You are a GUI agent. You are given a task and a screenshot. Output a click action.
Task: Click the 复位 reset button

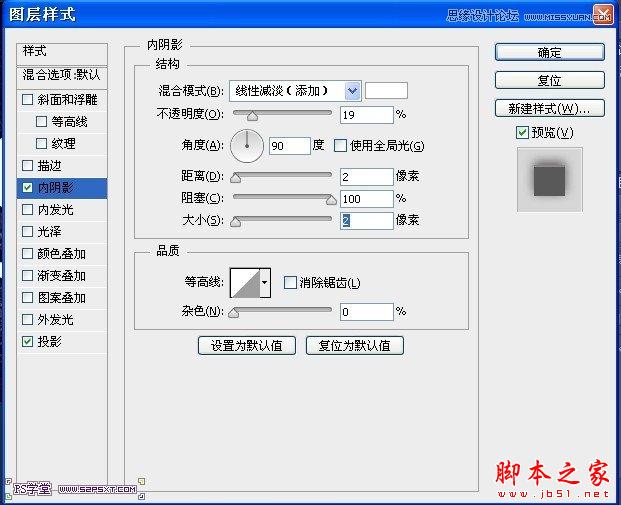[550, 80]
